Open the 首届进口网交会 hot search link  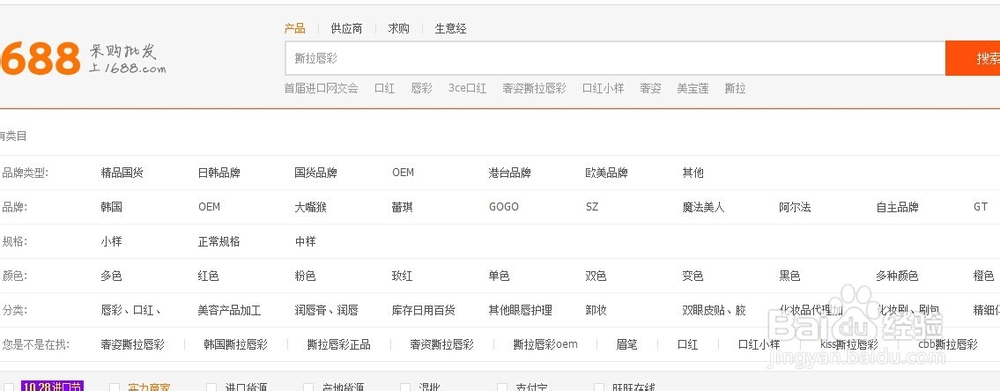point(321,89)
